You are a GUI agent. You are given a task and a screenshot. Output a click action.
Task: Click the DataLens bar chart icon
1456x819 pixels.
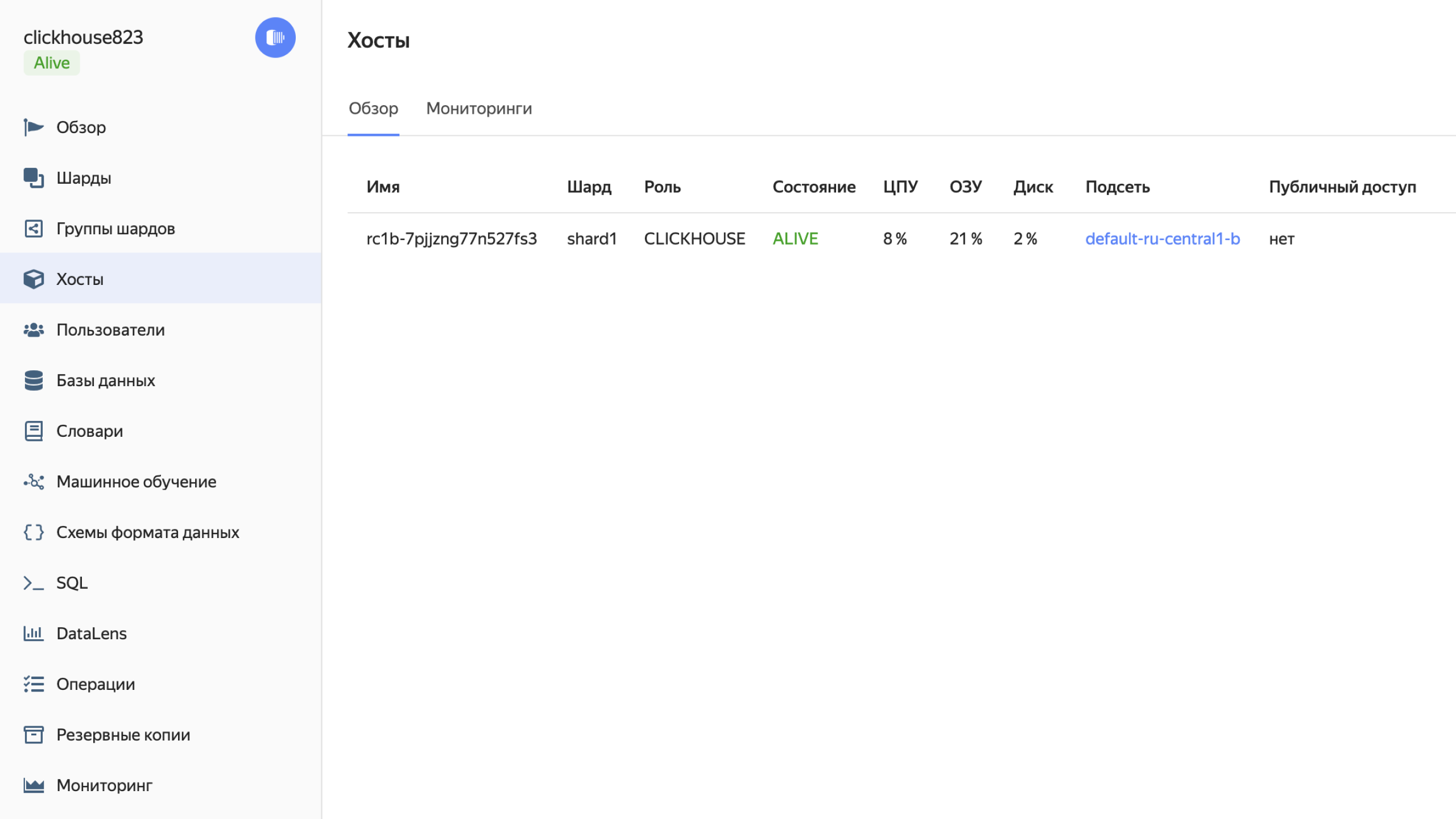pos(34,634)
